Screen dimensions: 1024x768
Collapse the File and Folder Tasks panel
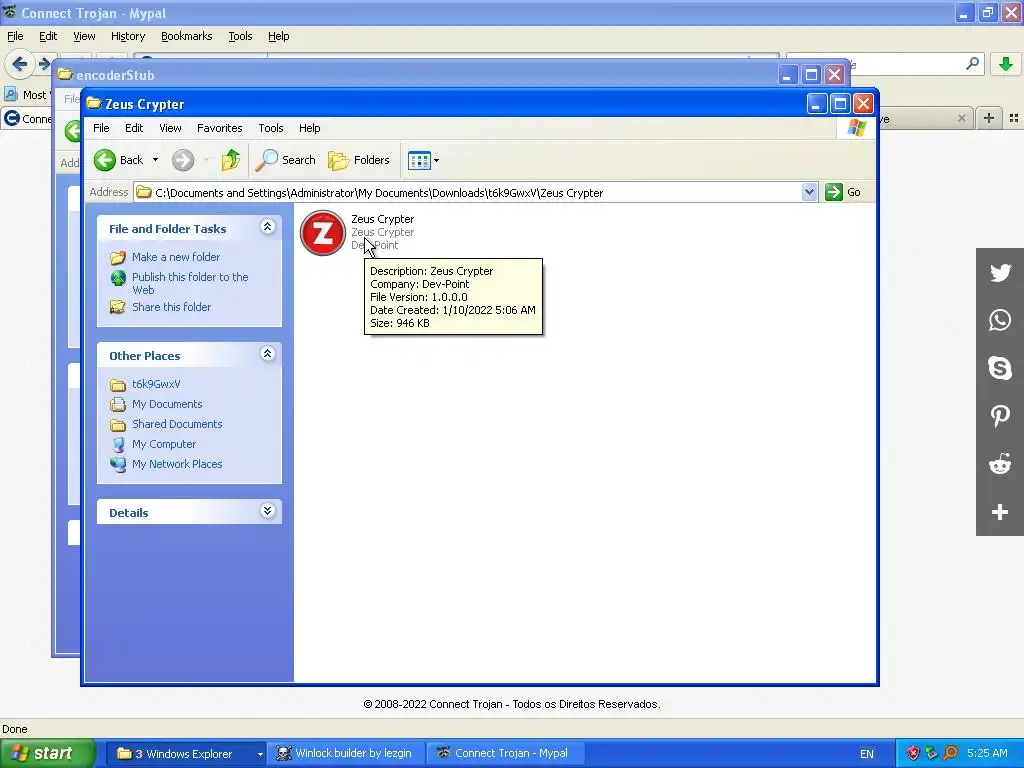(267, 227)
